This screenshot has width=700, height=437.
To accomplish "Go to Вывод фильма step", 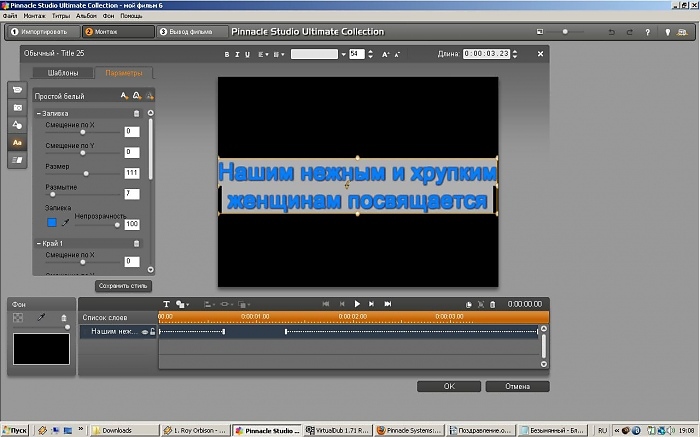I will 192,32.
